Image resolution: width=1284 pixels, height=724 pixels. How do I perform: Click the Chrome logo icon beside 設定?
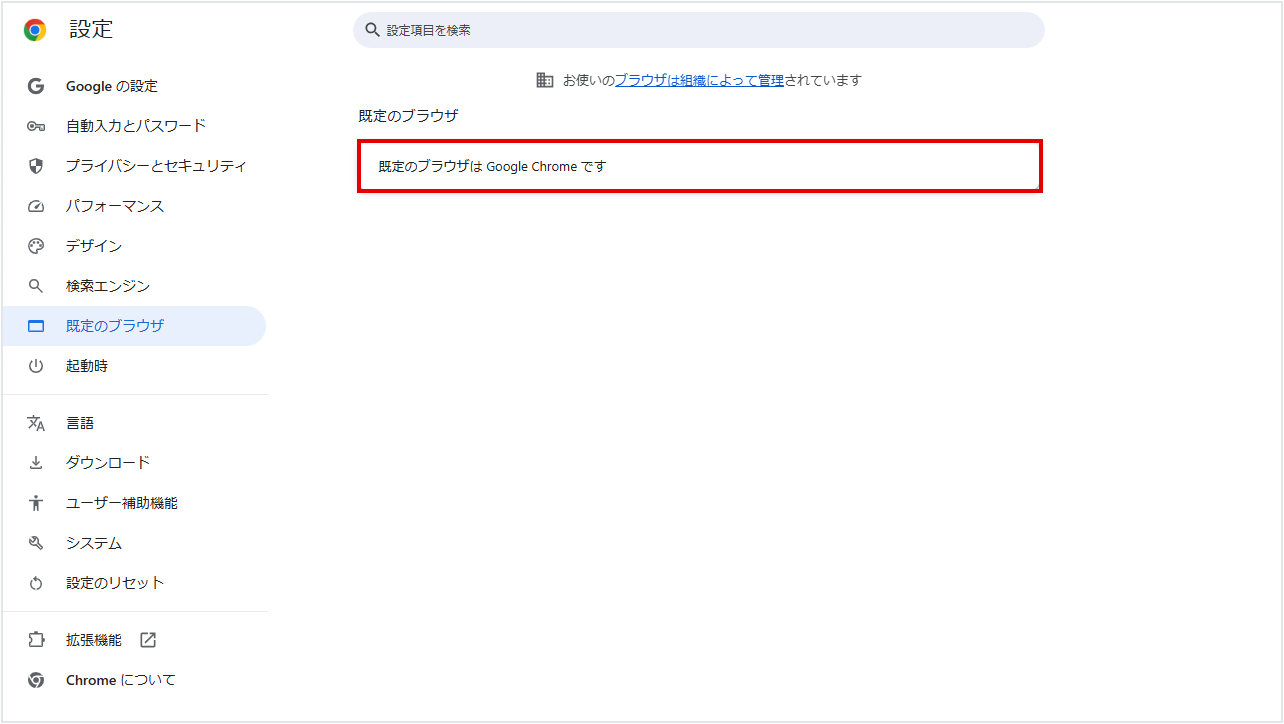[x=35, y=30]
